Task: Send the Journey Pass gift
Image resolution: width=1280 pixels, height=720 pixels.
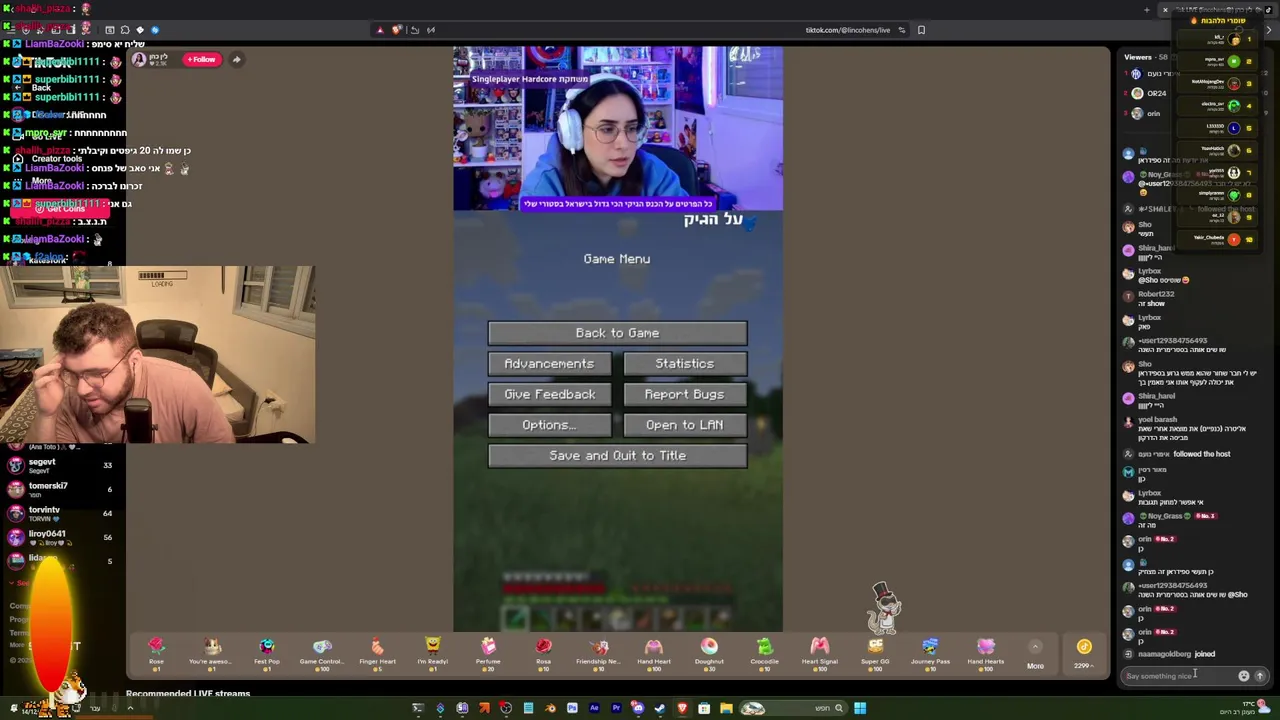Action: 930,652
